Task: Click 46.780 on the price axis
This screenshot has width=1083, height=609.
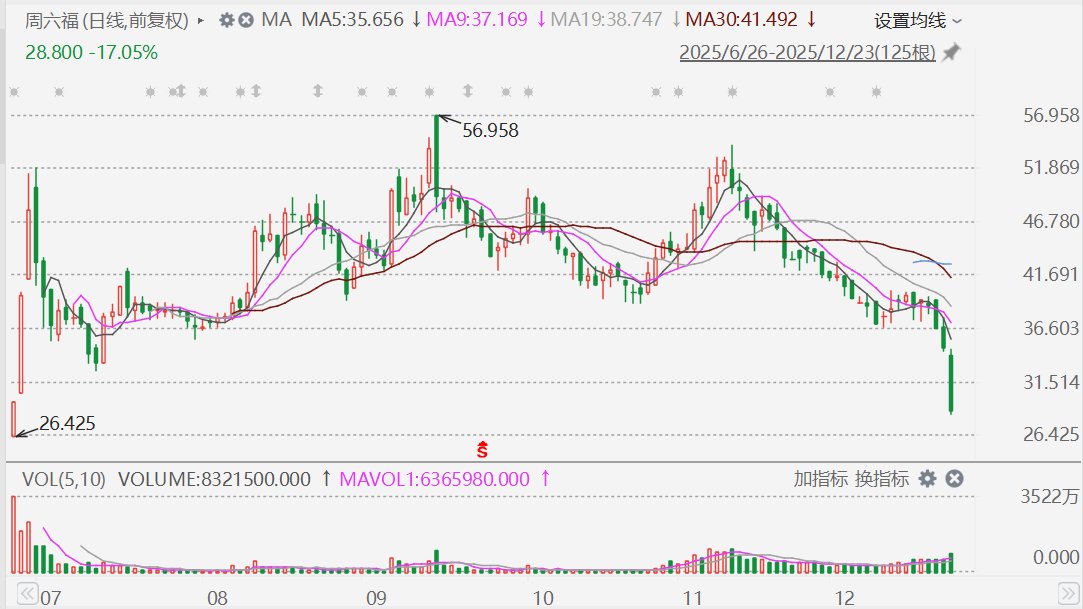Action: click(x=1051, y=221)
